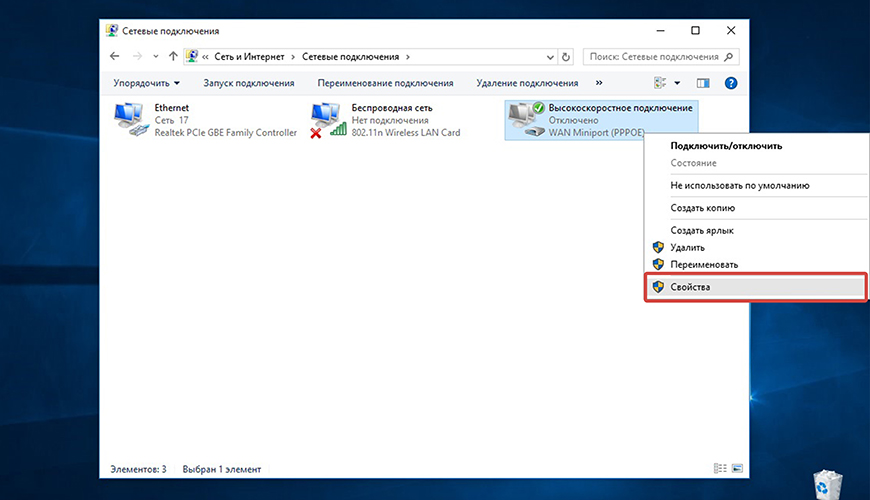Switch to details view in status bar
Screen dimensions: 870x500
tap(720, 468)
